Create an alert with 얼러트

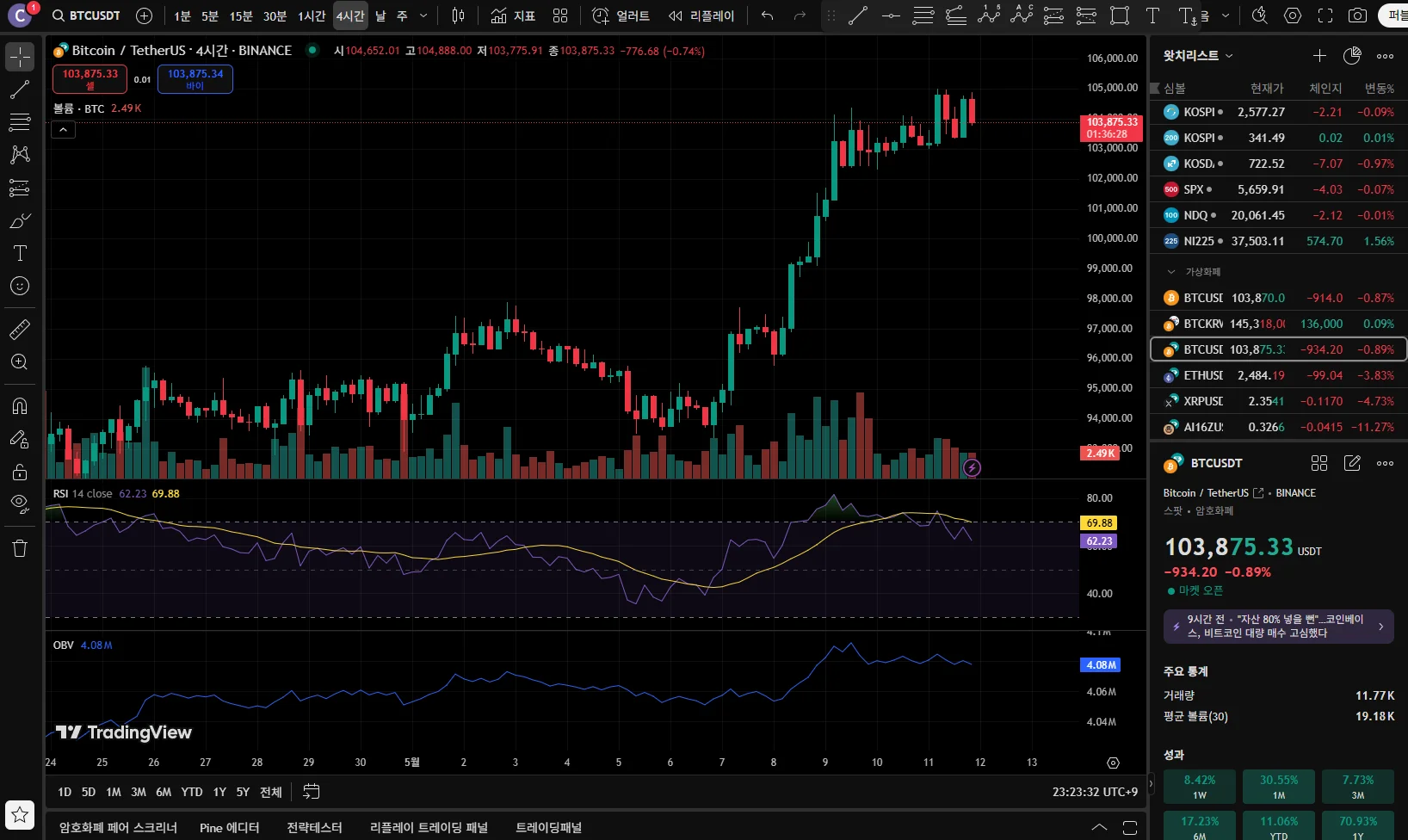point(621,15)
